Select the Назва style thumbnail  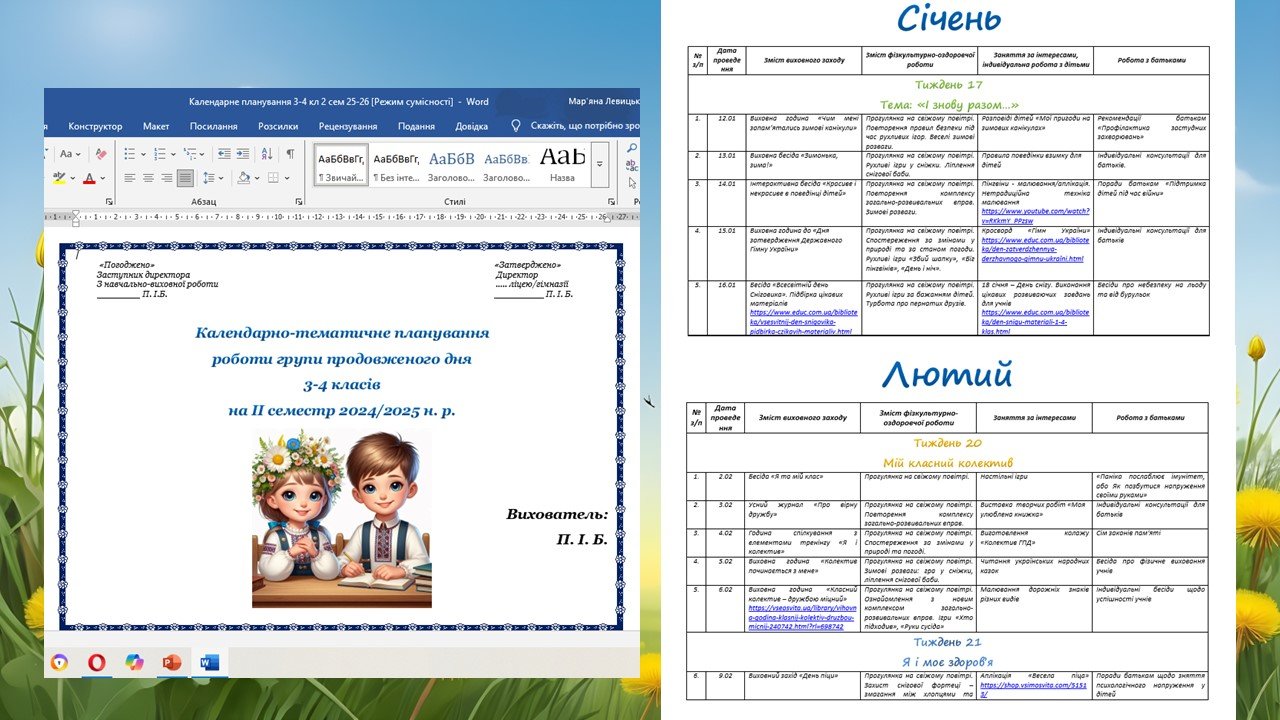(x=562, y=164)
